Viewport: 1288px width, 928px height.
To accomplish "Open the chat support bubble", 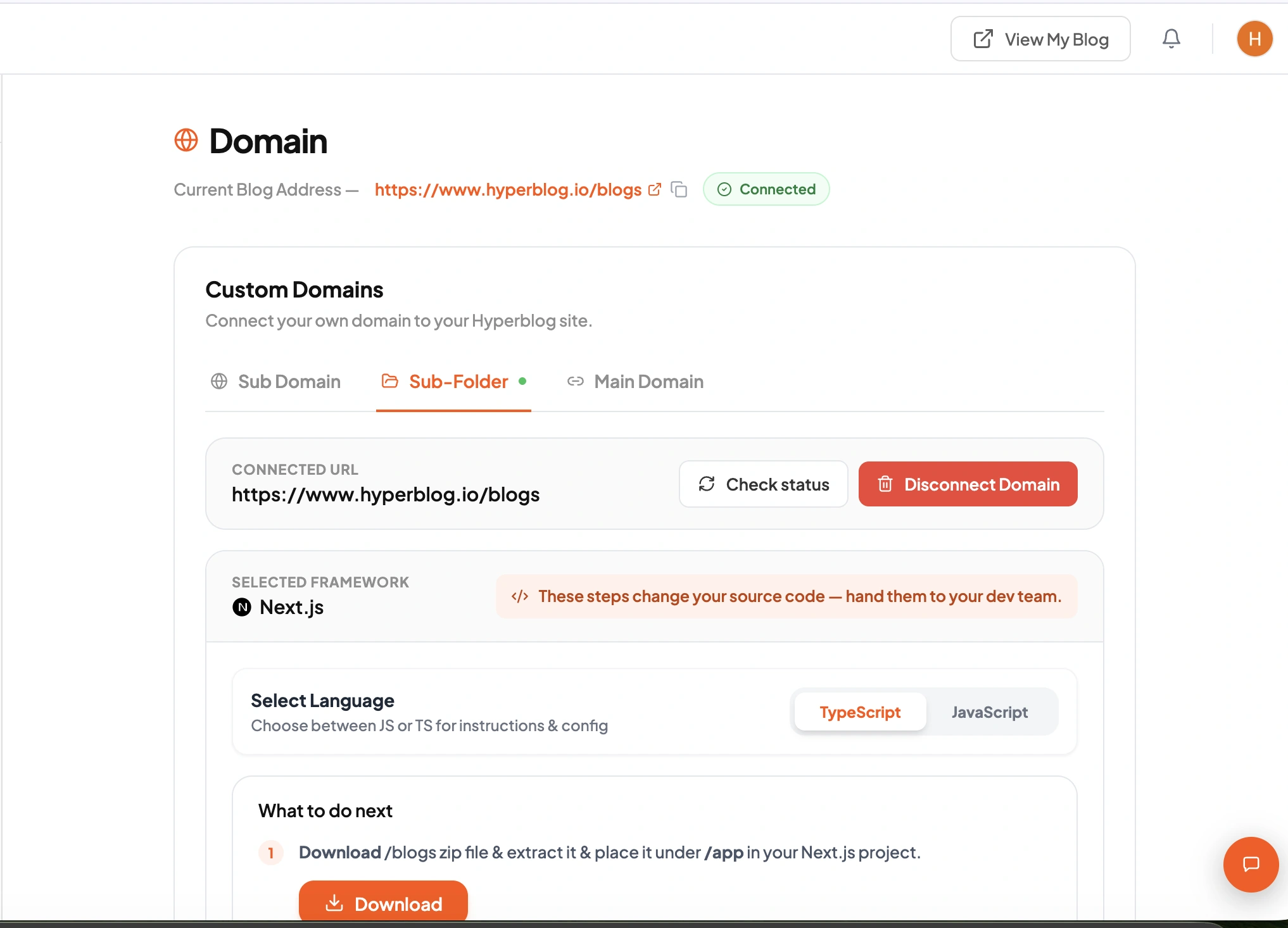I will point(1251,864).
